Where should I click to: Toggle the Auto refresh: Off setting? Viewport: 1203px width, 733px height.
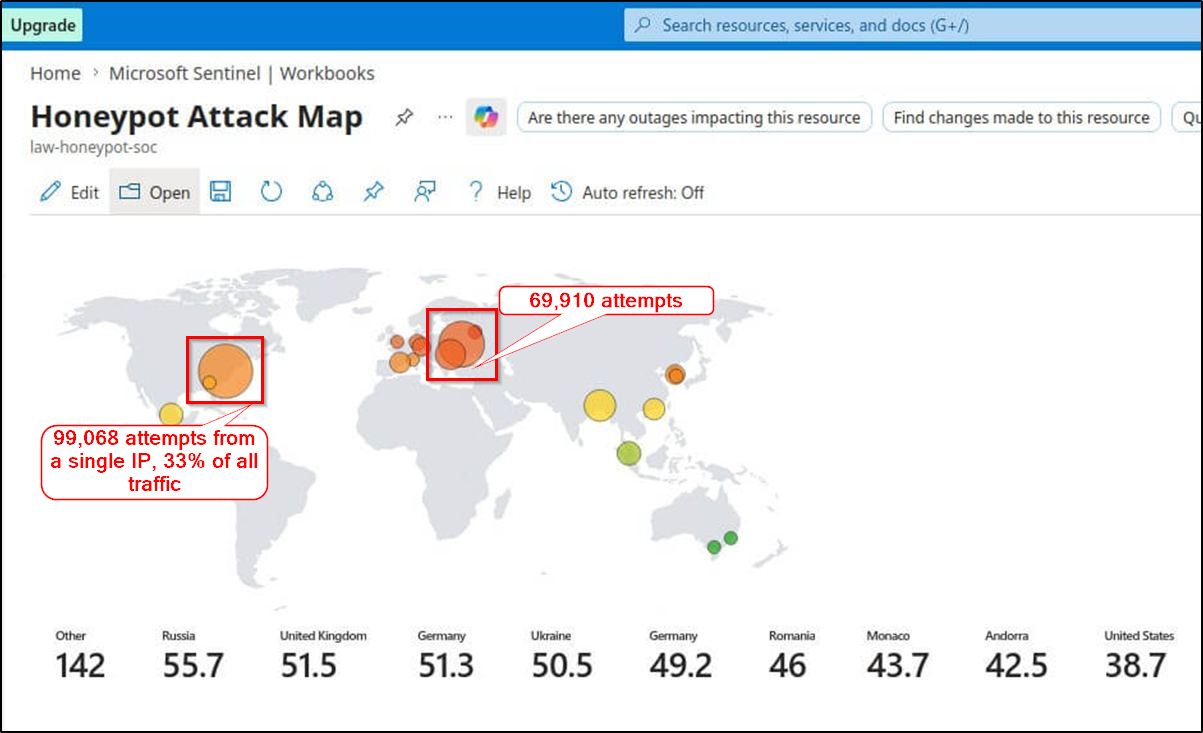pos(628,192)
